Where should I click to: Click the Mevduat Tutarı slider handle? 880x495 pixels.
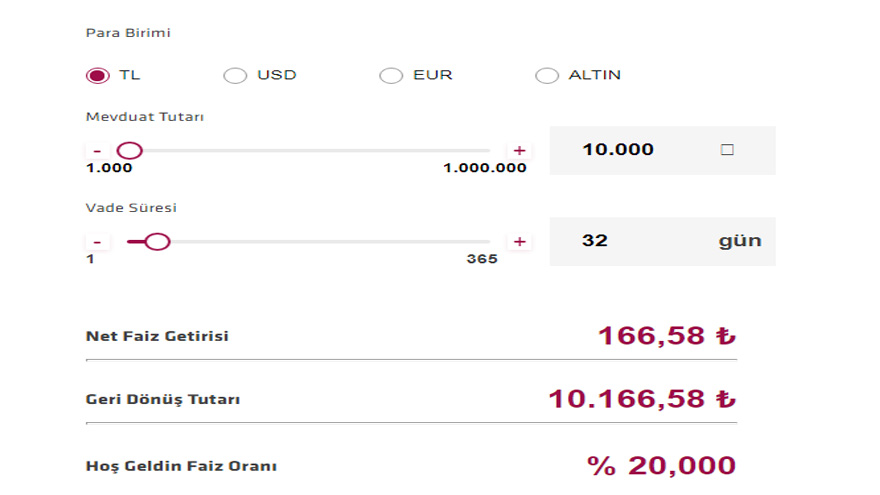(130, 150)
